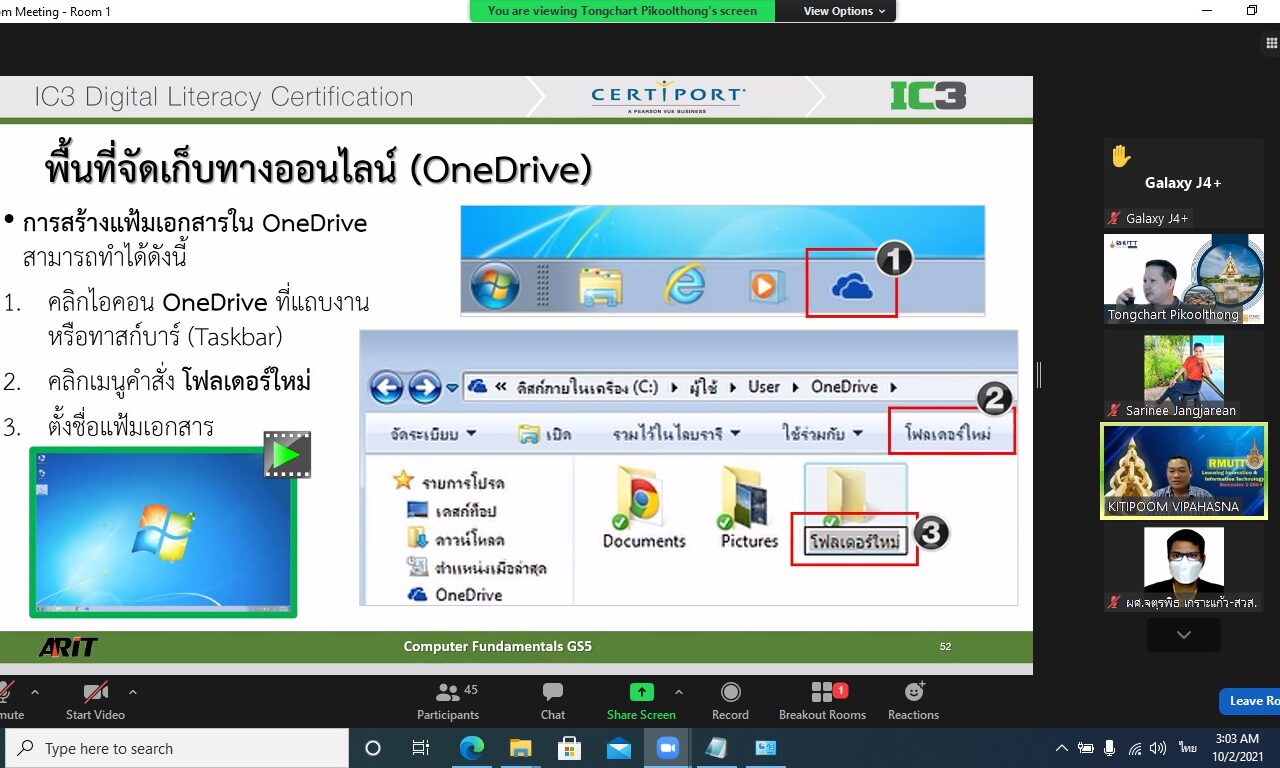The image size is (1280, 768).
Task: Open Microsoft Store from the taskbar
Action: 570,748
